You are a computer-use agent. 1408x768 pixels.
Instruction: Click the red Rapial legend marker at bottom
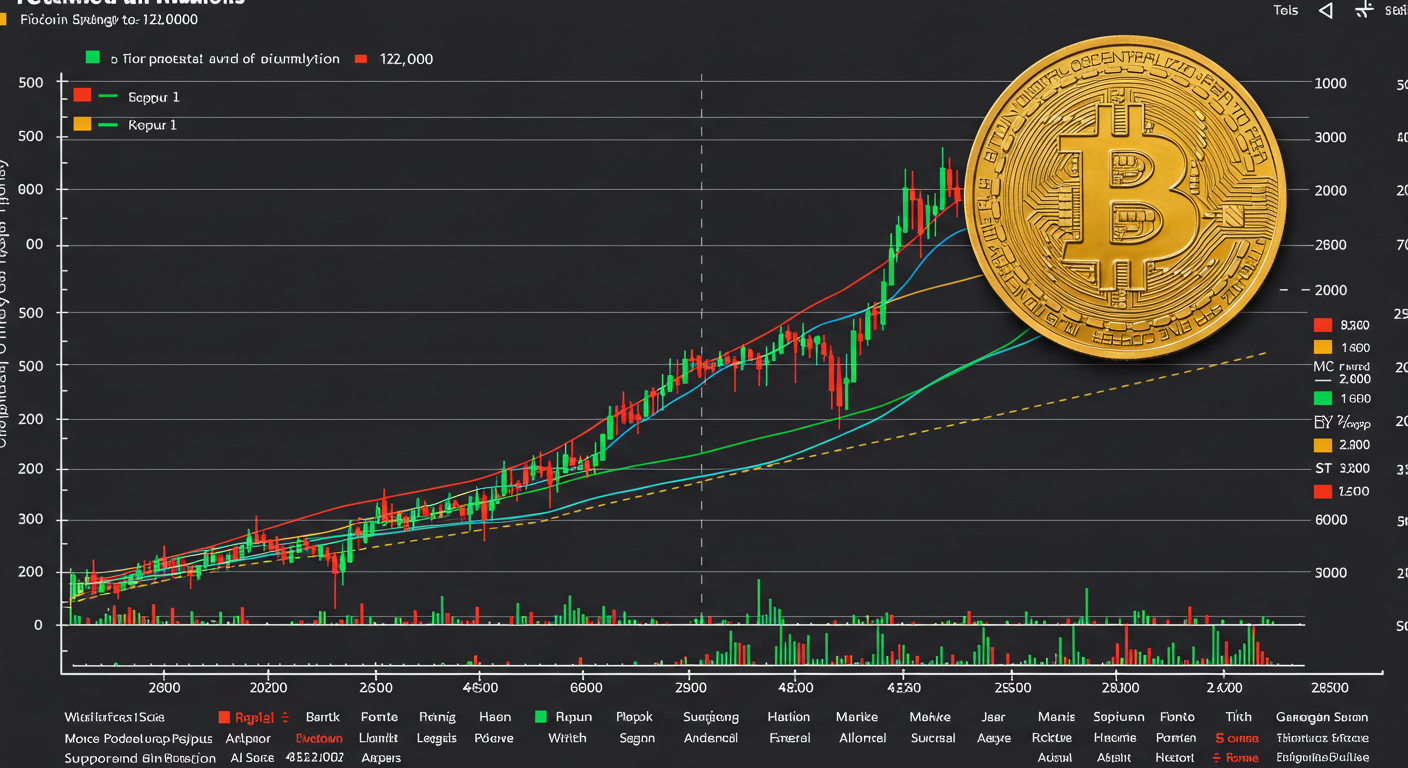tap(224, 717)
